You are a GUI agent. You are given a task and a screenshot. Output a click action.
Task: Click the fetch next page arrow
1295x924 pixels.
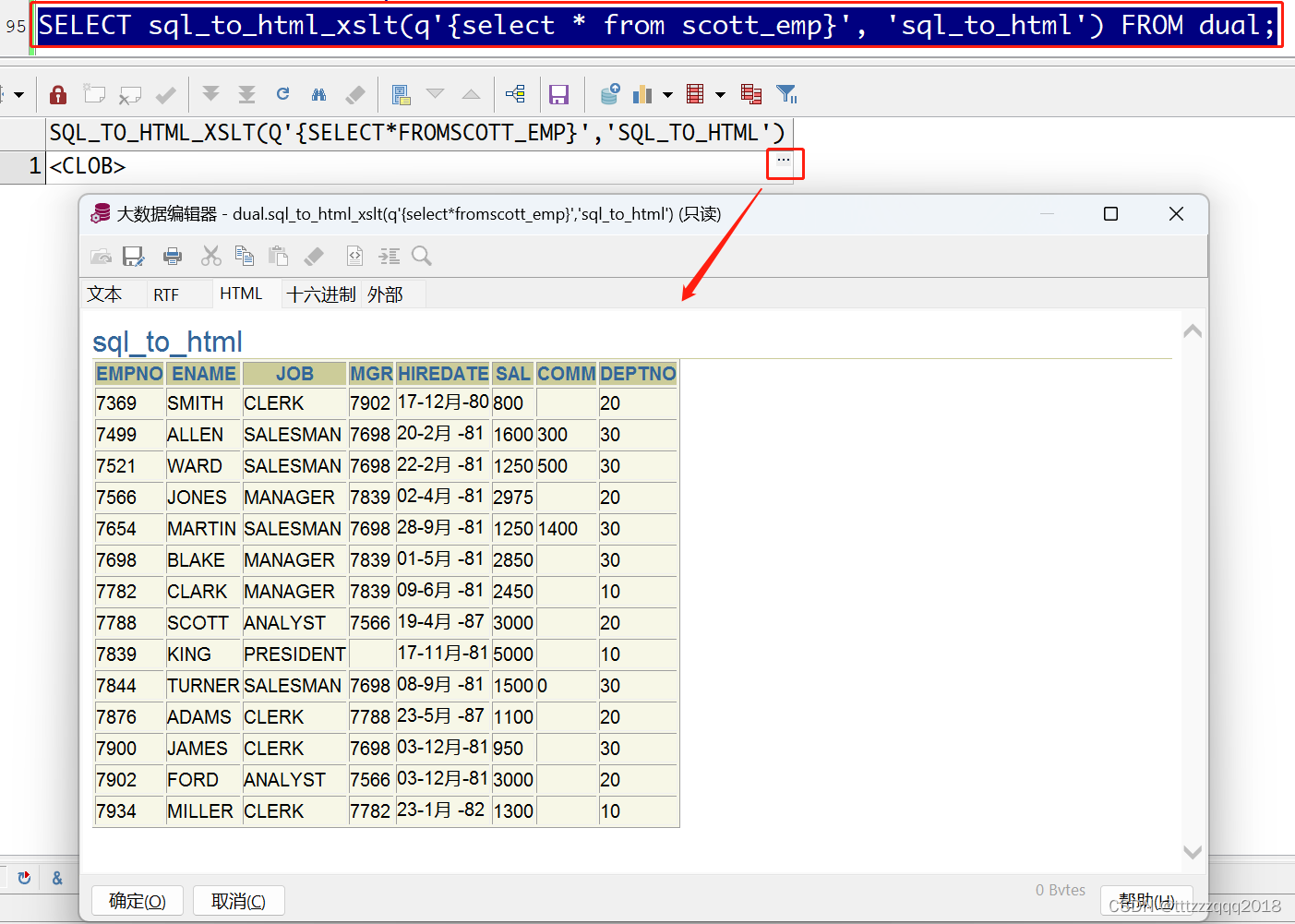(210, 94)
